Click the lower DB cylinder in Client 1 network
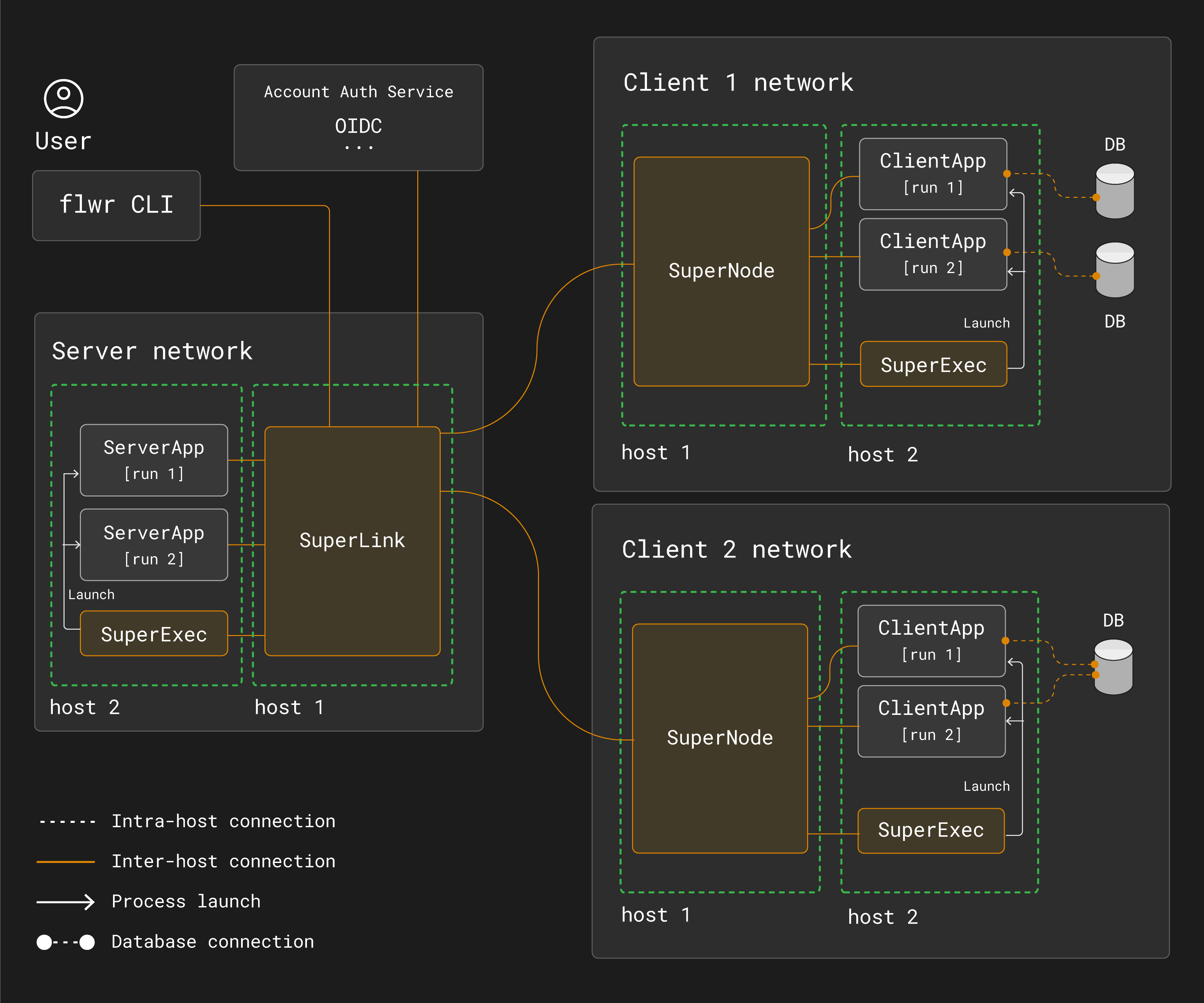Screen dimensions: 1204x1003 coord(1114,270)
